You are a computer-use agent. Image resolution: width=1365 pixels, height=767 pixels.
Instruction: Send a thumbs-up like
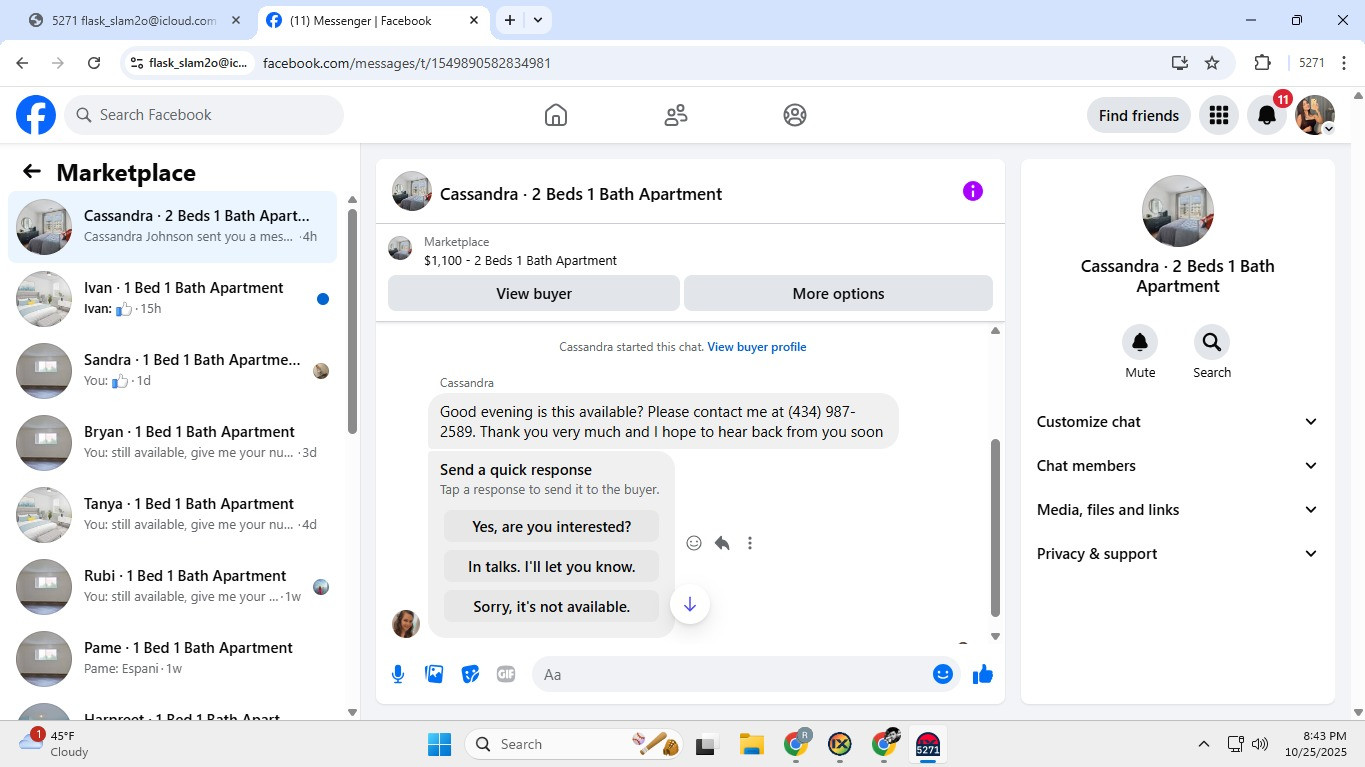983,674
